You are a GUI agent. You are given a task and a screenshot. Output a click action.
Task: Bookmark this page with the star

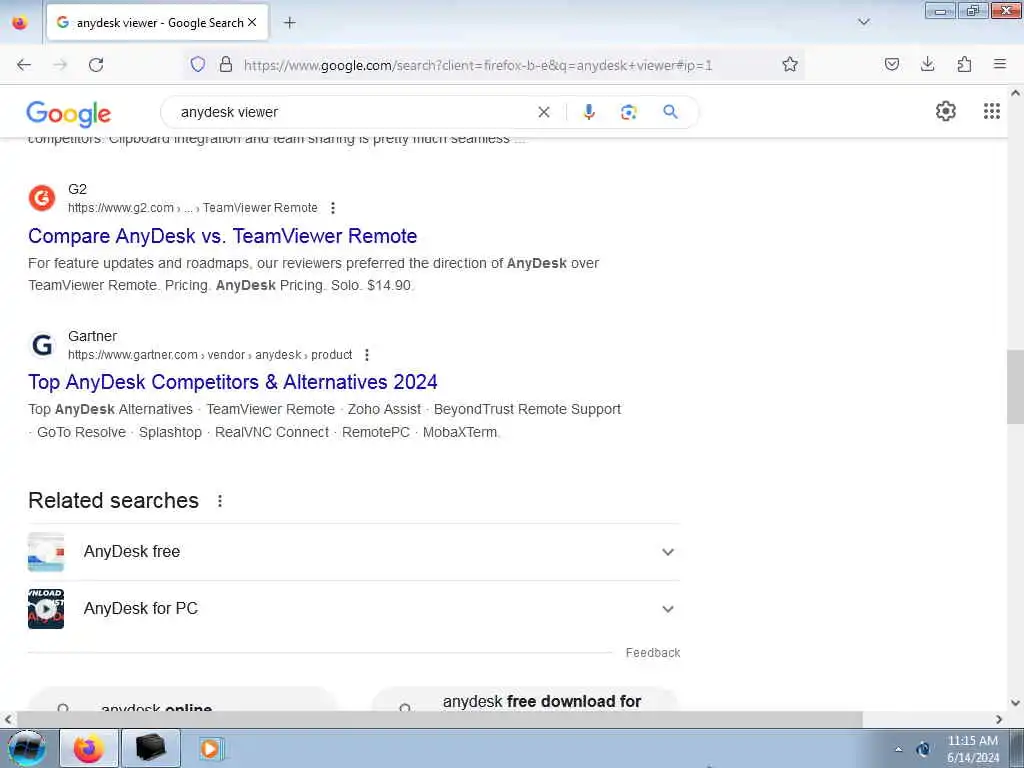click(x=790, y=64)
